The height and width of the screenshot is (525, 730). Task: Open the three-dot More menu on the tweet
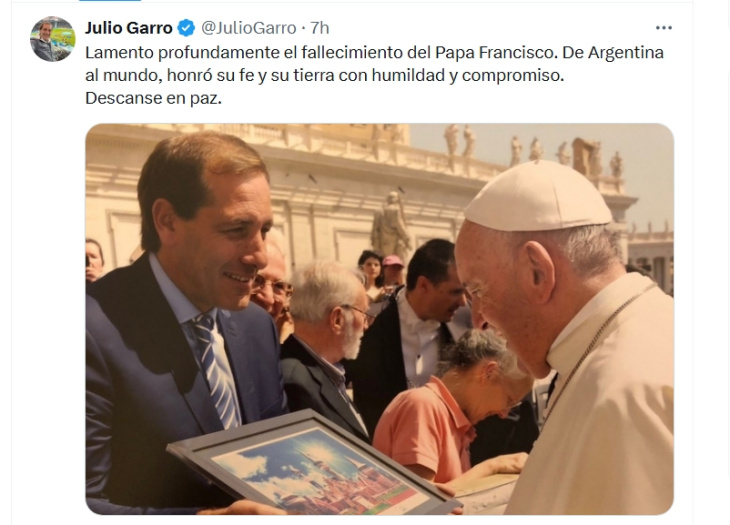click(663, 28)
